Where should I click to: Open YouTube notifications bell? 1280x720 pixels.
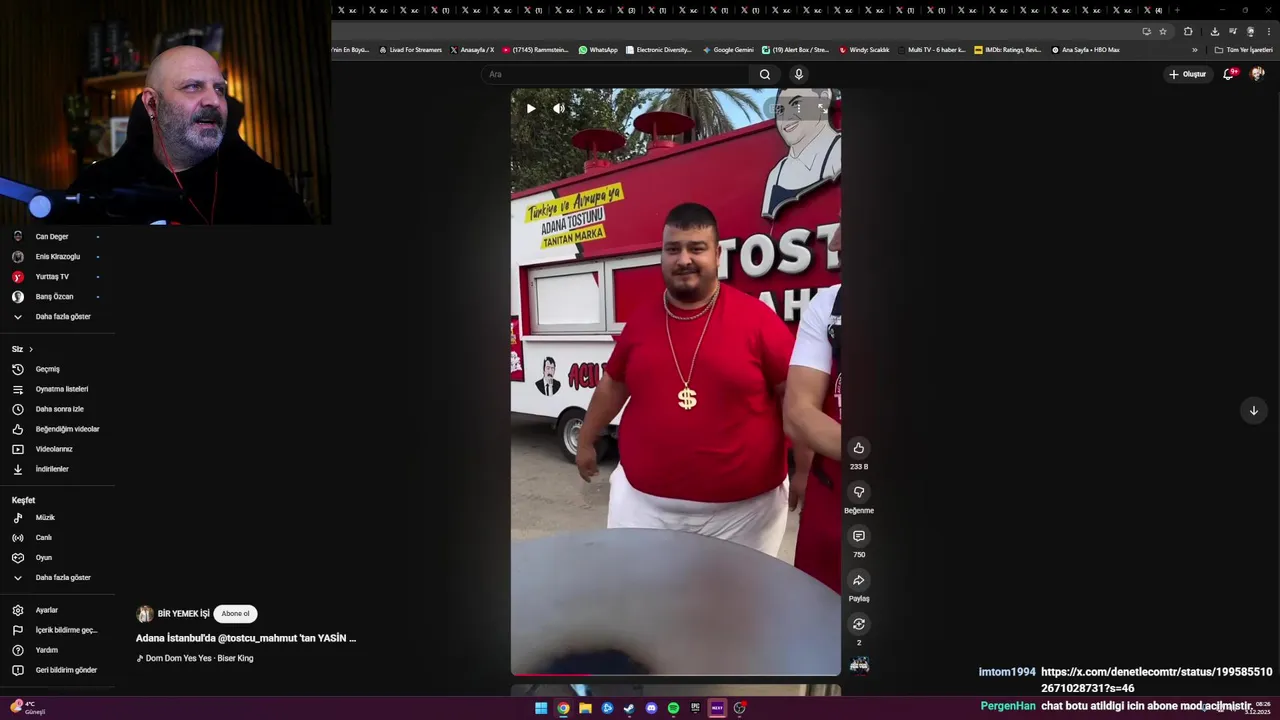tap(1229, 74)
